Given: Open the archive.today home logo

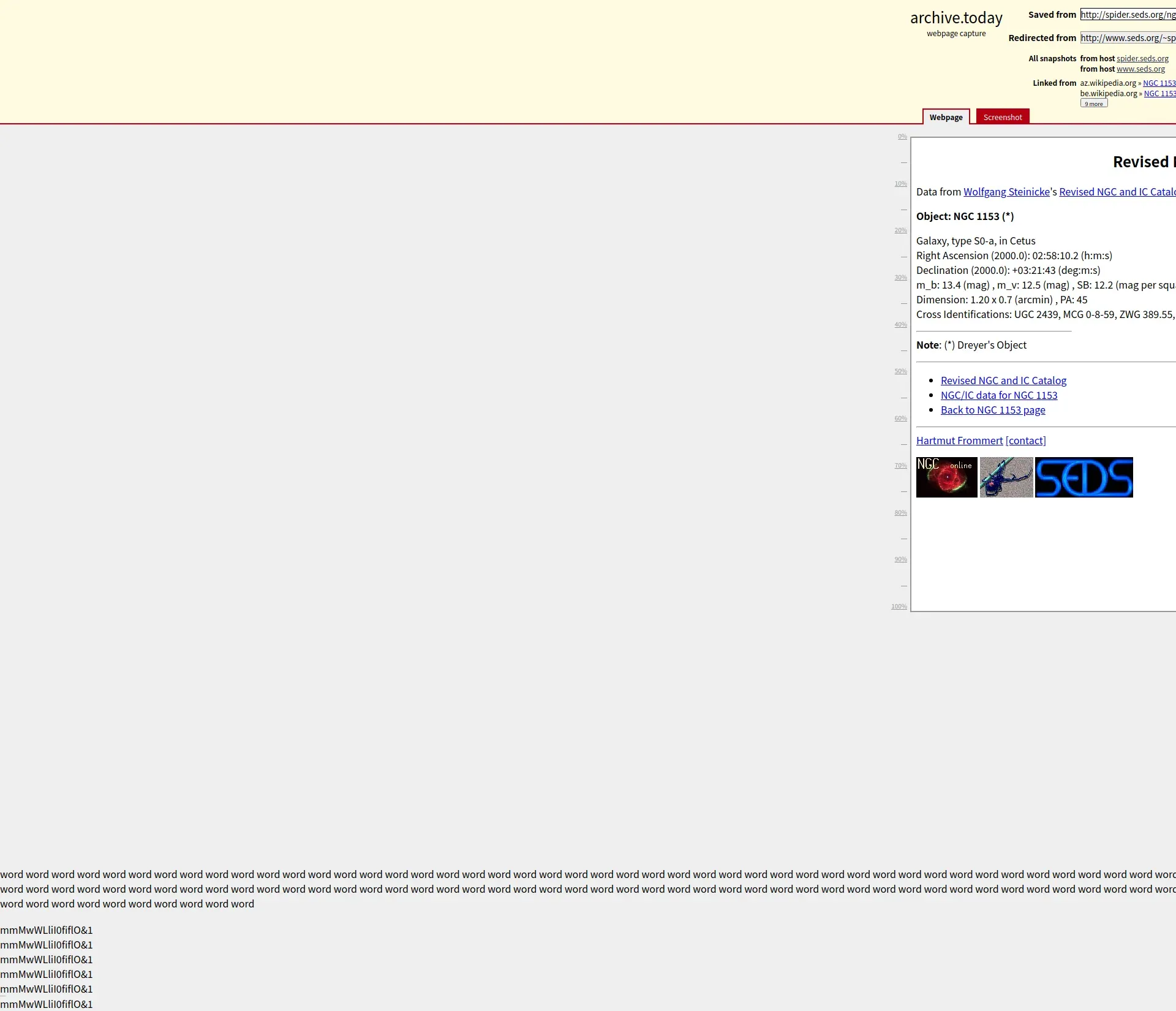Looking at the screenshot, I should [x=956, y=18].
